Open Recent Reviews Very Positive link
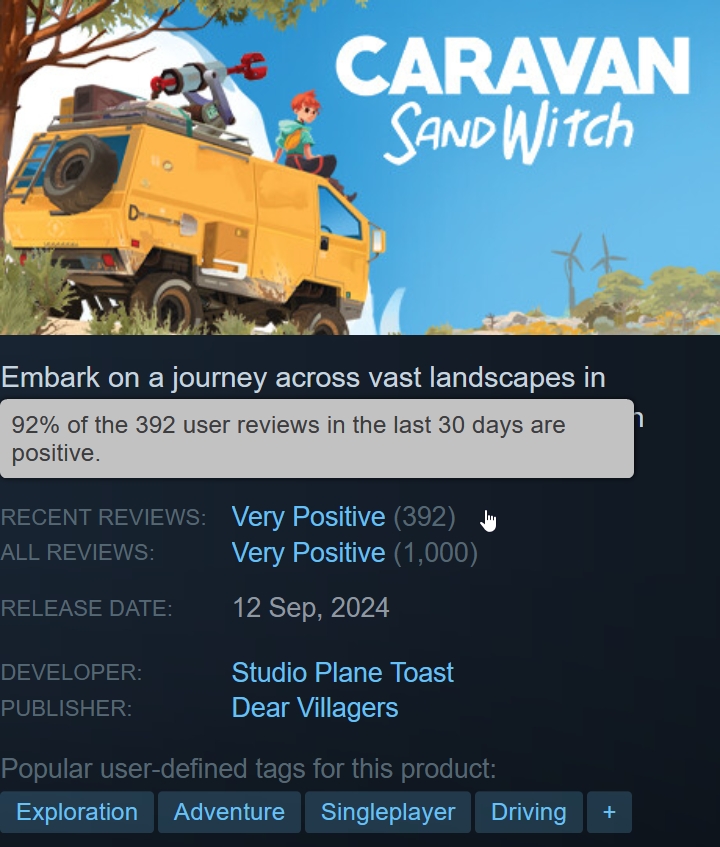 coord(308,517)
